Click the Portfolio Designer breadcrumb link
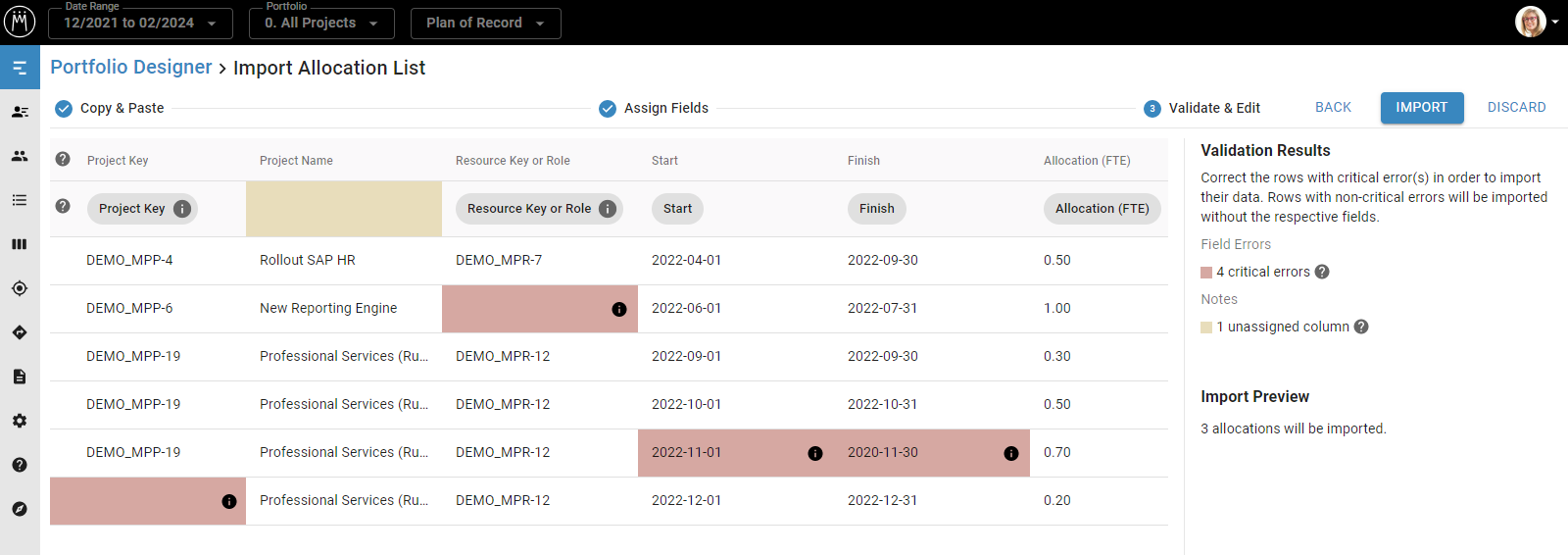The image size is (1568, 555). coord(131,68)
